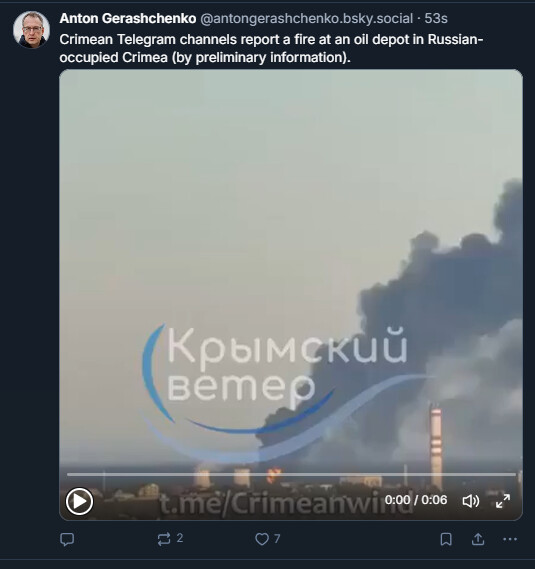Click the 0:00 / 0:06 time display
The height and width of the screenshot is (569, 535).
click(x=416, y=500)
